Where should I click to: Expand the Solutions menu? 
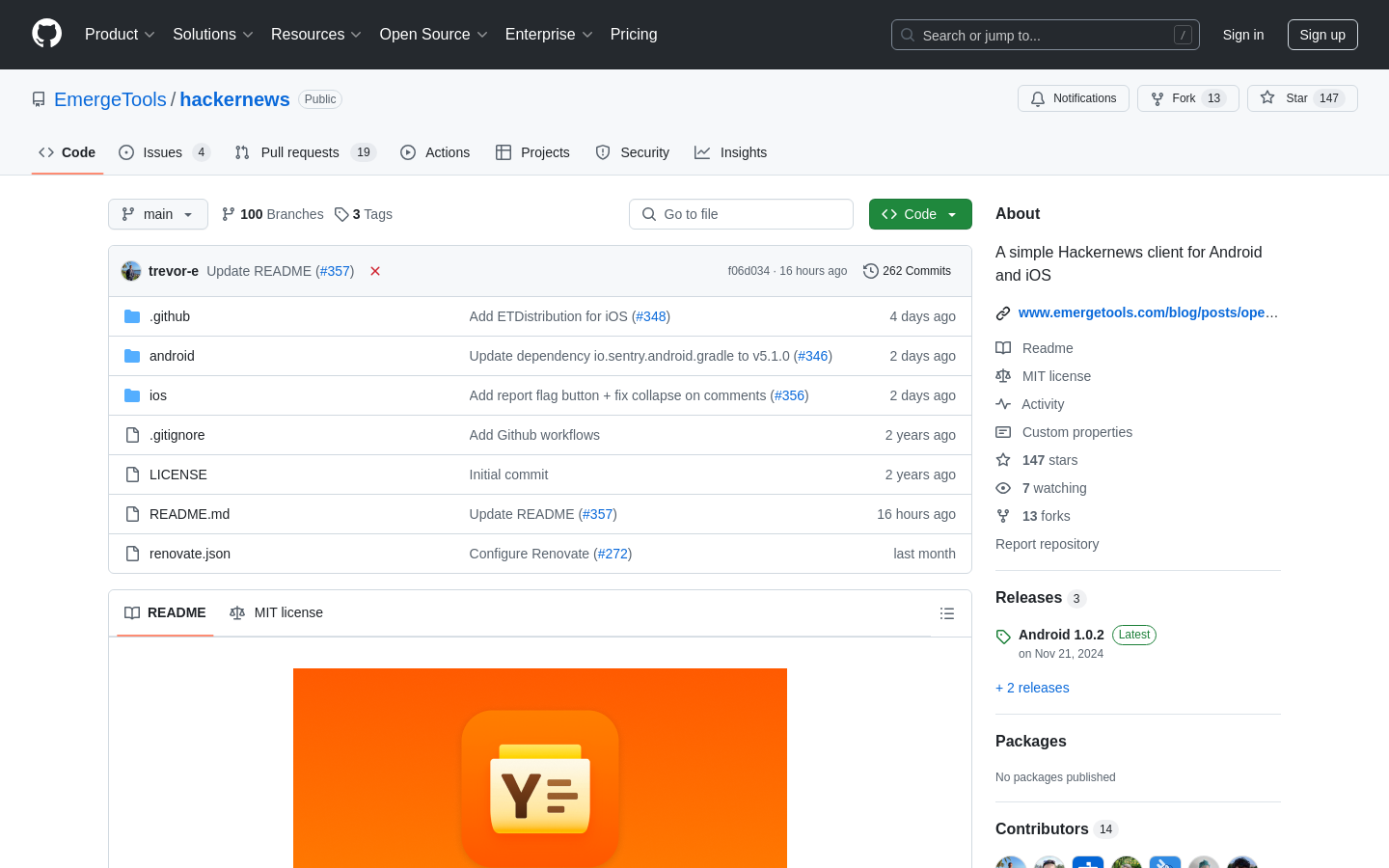(x=213, y=34)
